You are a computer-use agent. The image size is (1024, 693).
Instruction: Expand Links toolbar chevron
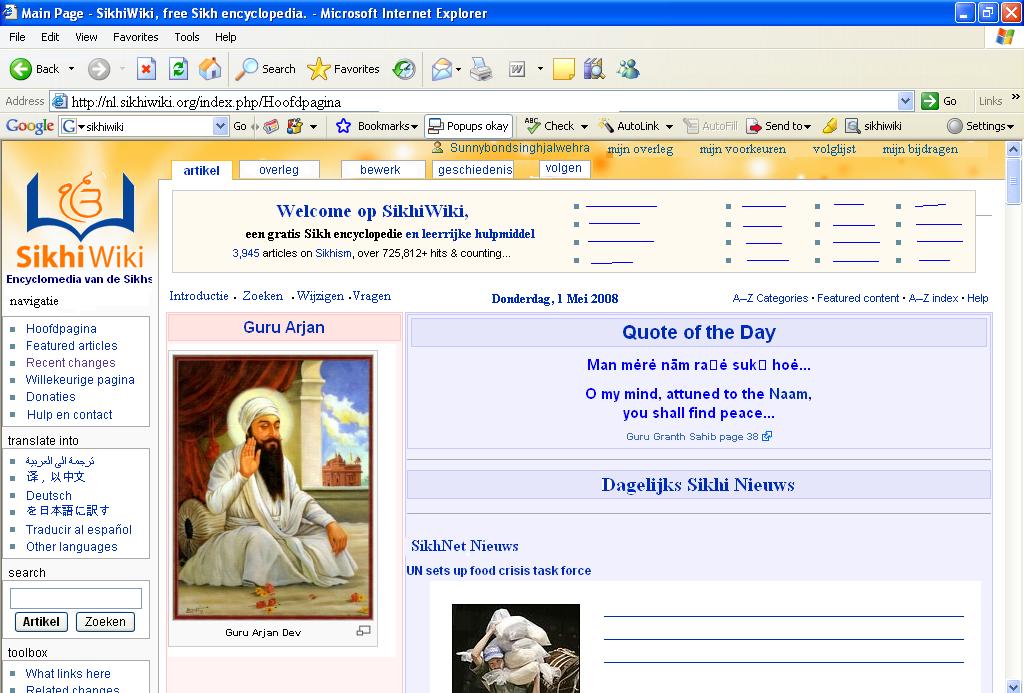pos(1016,97)
